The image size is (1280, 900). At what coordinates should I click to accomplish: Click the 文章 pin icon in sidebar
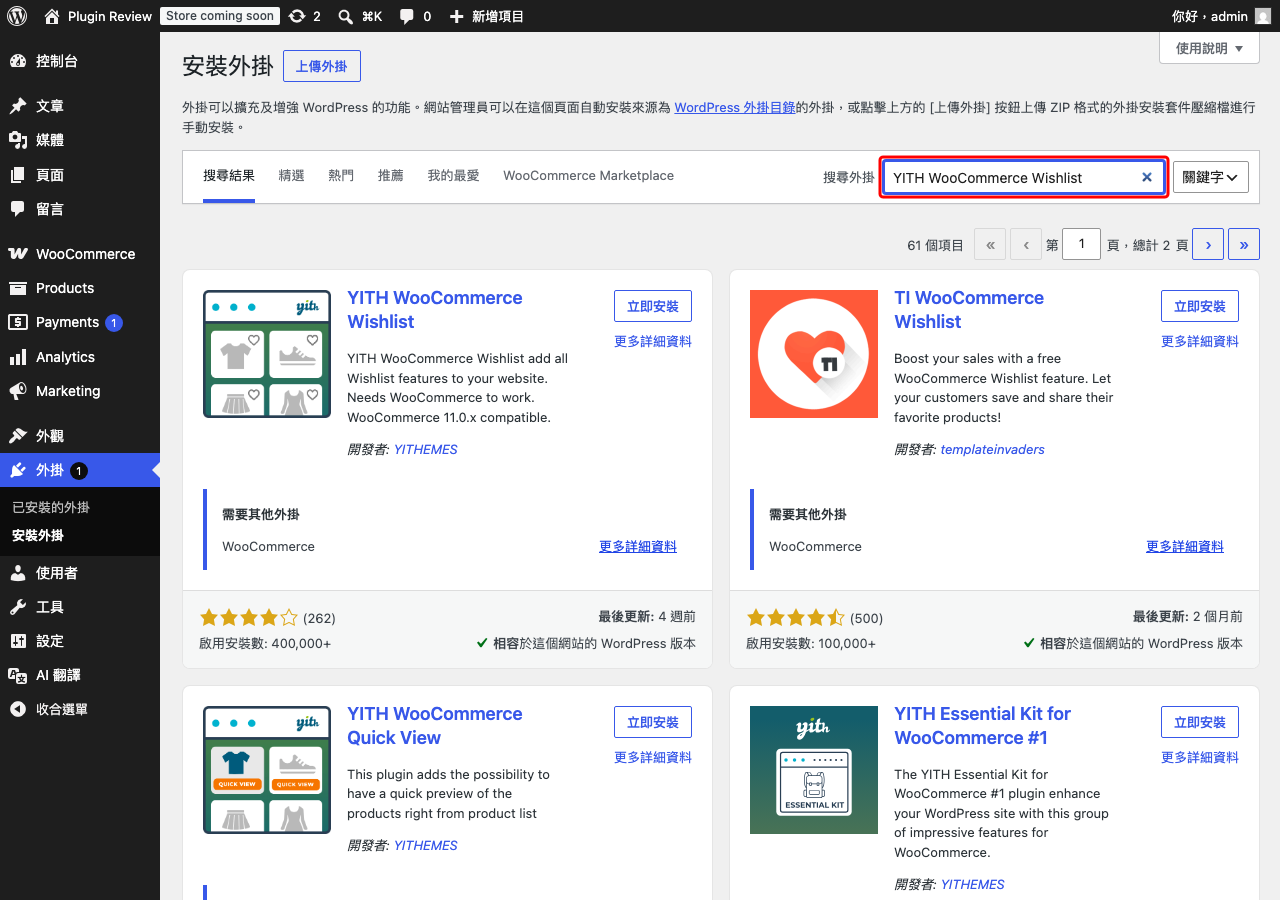pos(18,106)
